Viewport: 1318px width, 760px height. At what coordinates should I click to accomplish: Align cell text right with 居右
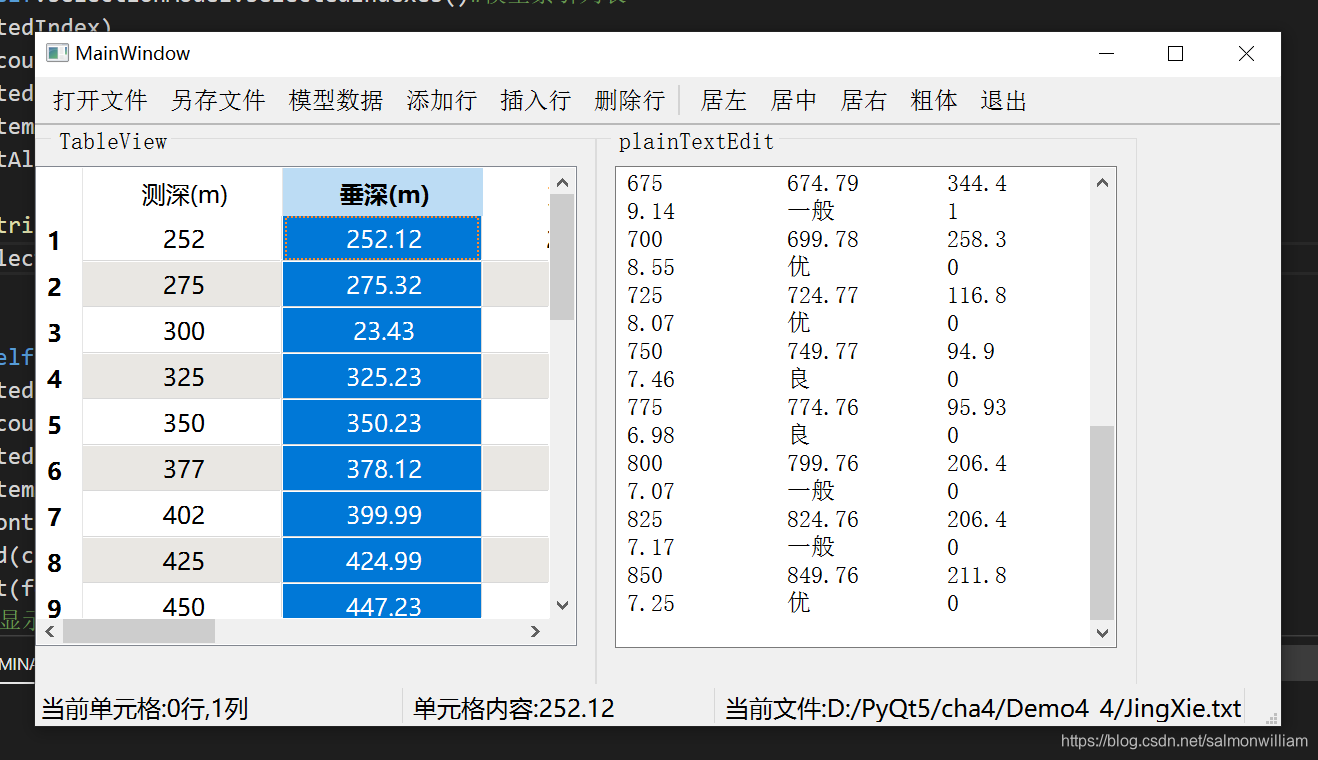pos(863,100)
